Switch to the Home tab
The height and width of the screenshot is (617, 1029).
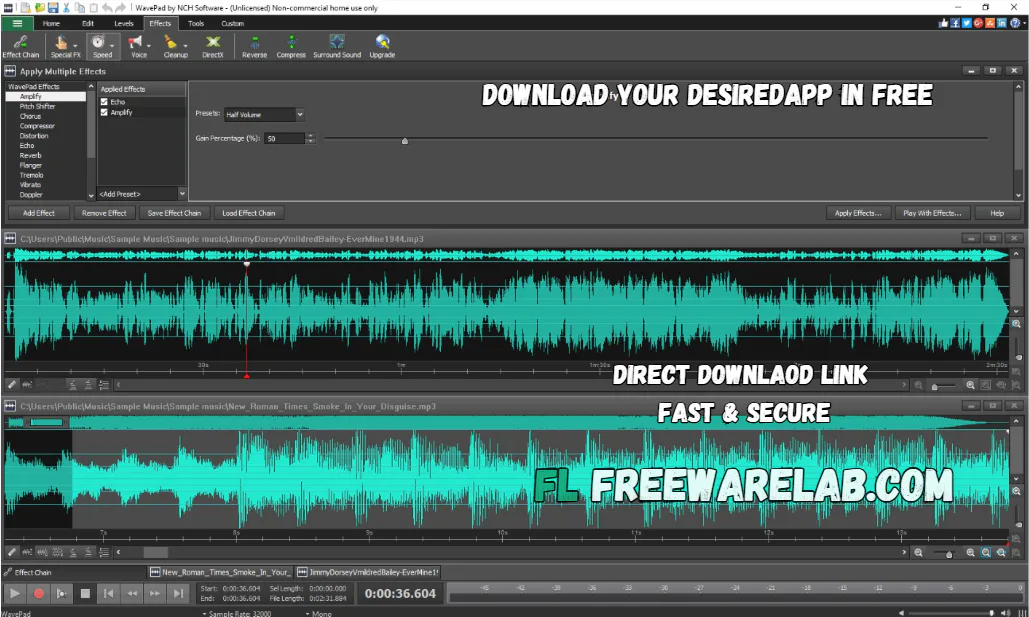[x=51, y=23]
